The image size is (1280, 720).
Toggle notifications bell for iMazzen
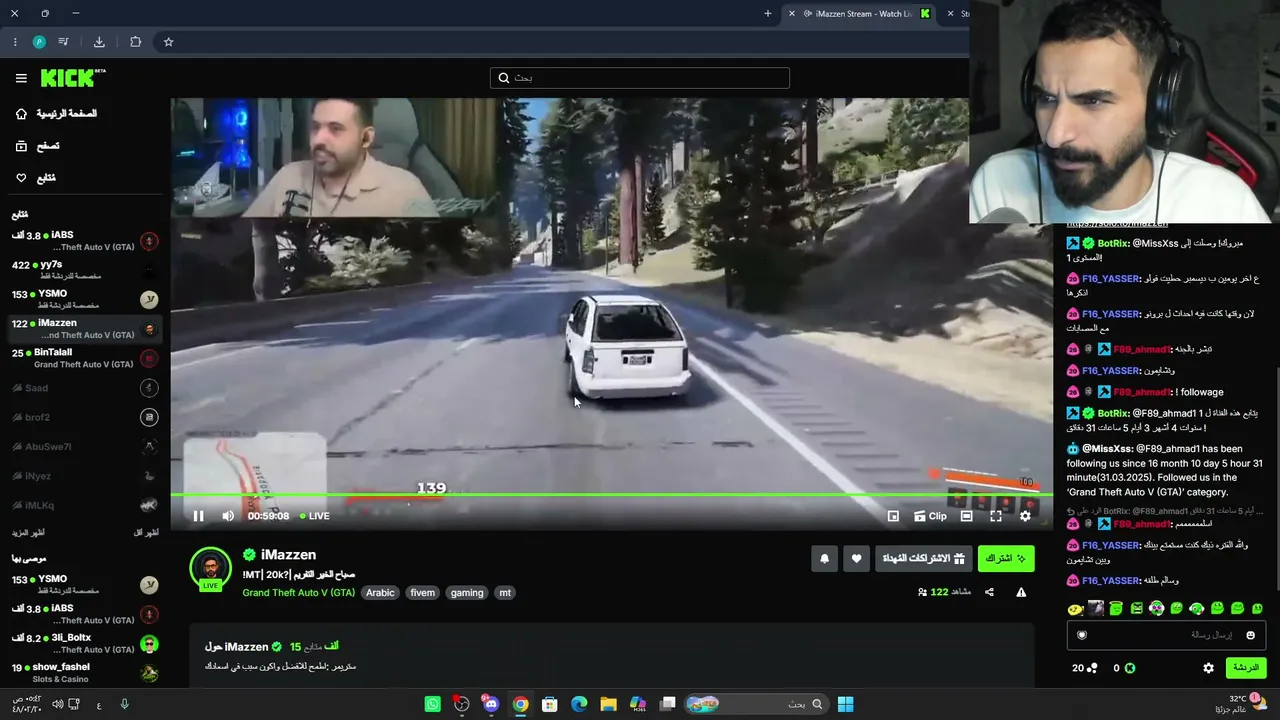tap(824, 559)
